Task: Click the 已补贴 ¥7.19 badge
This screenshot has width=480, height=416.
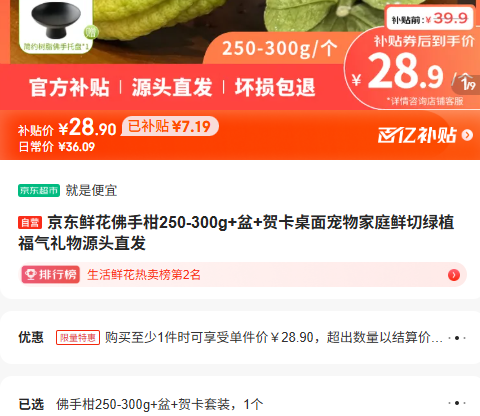Action: 170,126
